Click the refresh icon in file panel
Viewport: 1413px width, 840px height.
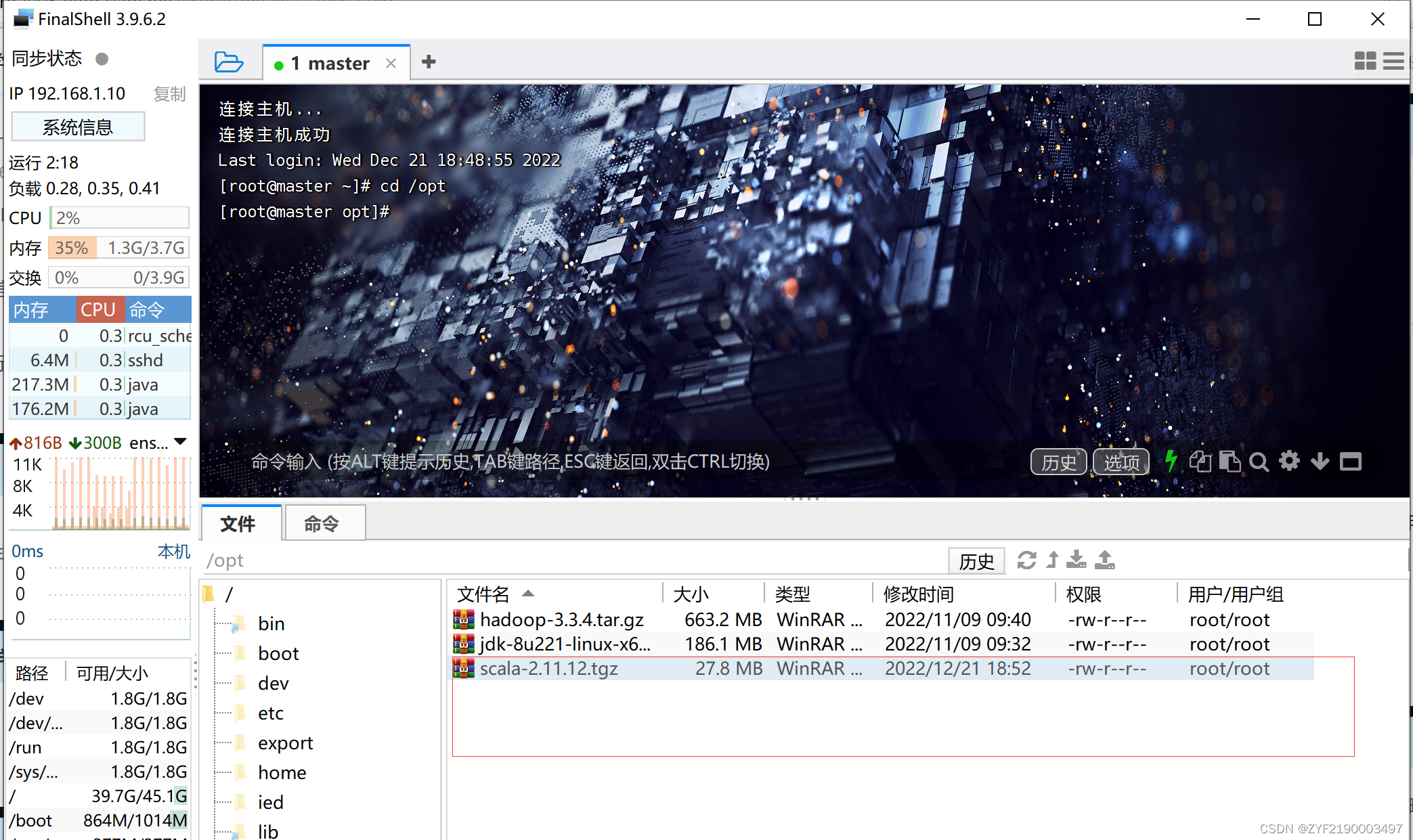[1026, 560]
